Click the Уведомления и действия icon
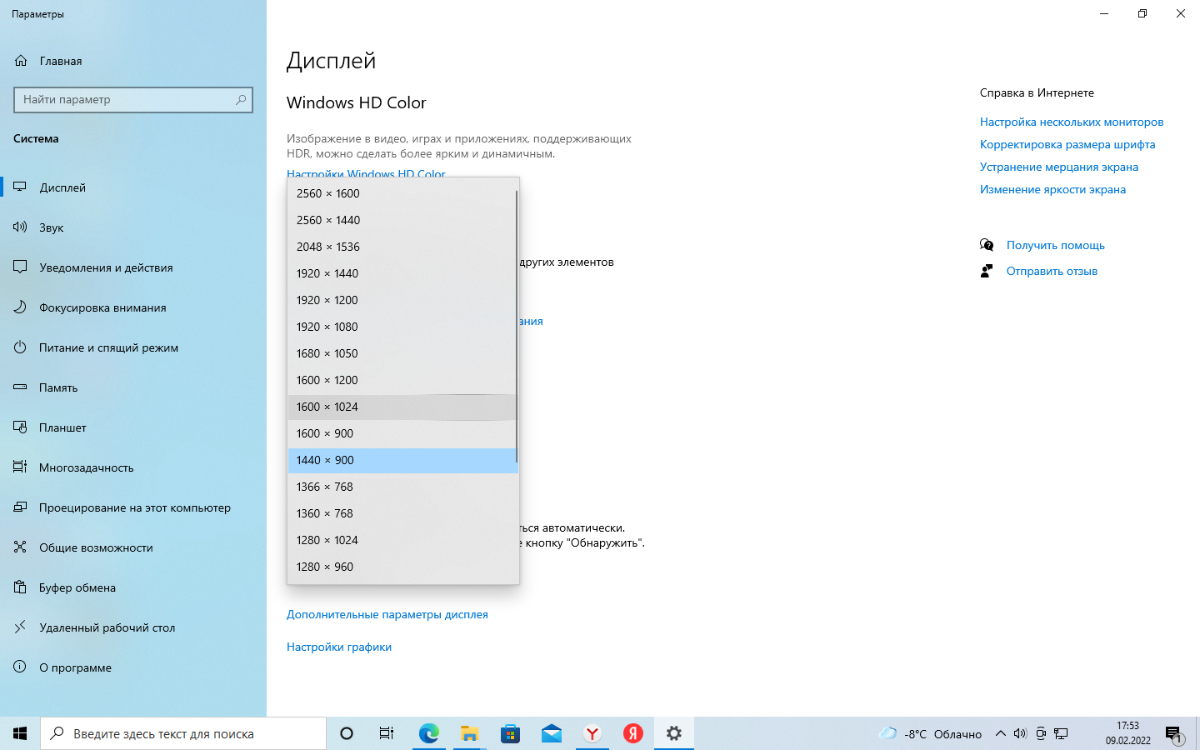The image size is (1200, 750). pyautogui.click(x=20, y=268)
